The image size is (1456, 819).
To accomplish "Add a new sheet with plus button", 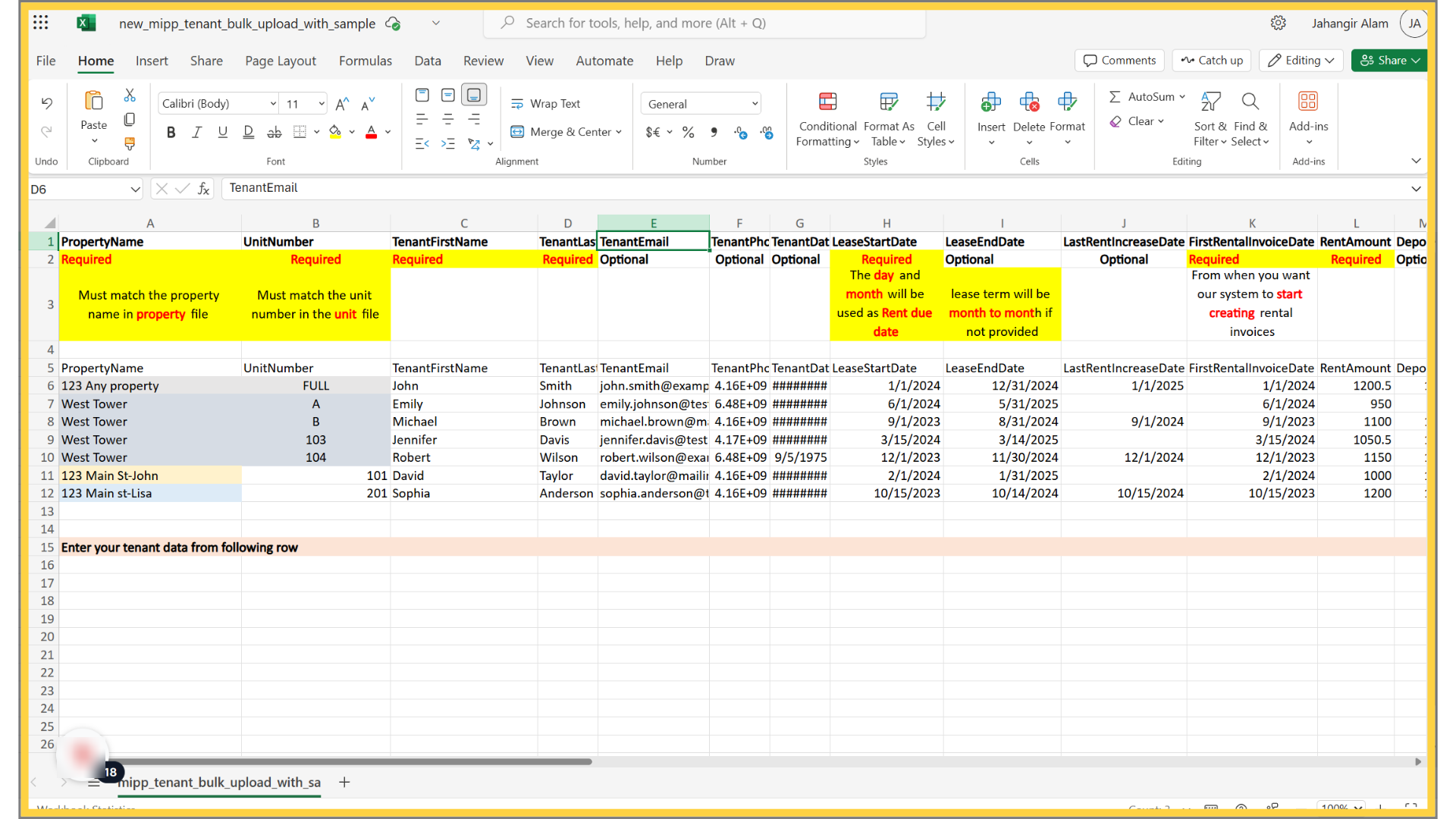I will pos(344,782).
